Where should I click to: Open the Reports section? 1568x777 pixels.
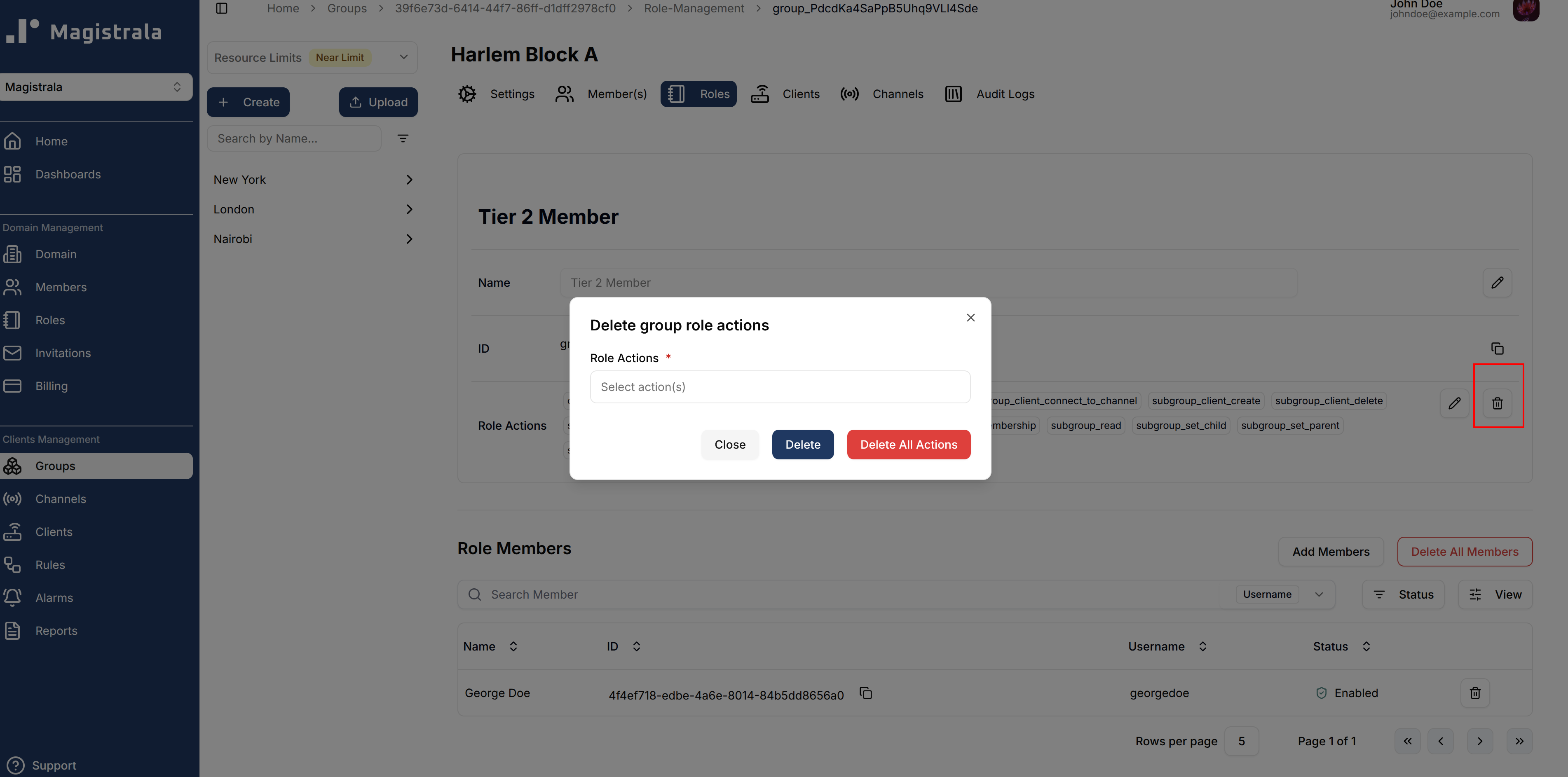[56, 630]
